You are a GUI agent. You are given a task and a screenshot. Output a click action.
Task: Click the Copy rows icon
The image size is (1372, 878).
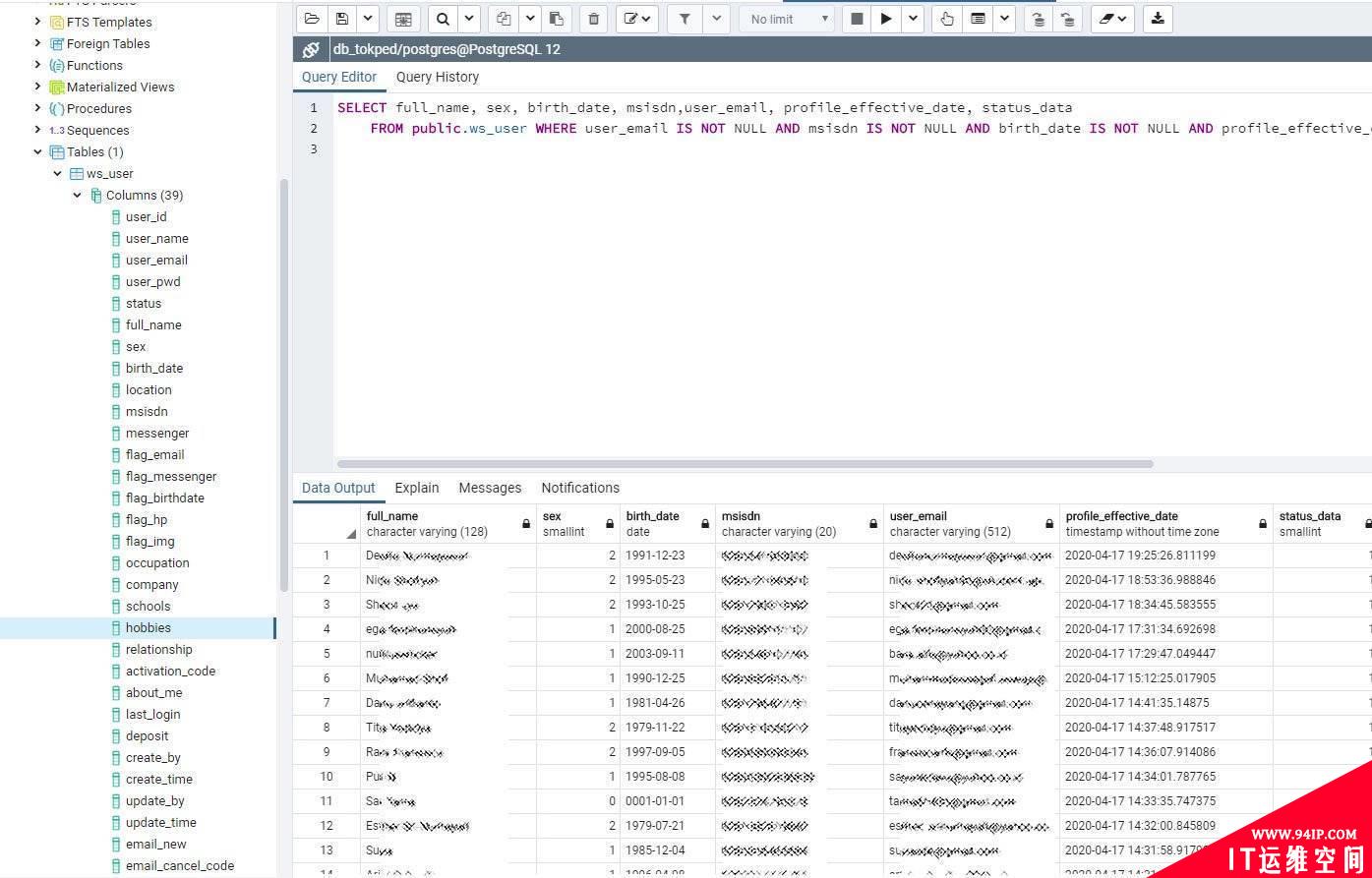point(504,19)
